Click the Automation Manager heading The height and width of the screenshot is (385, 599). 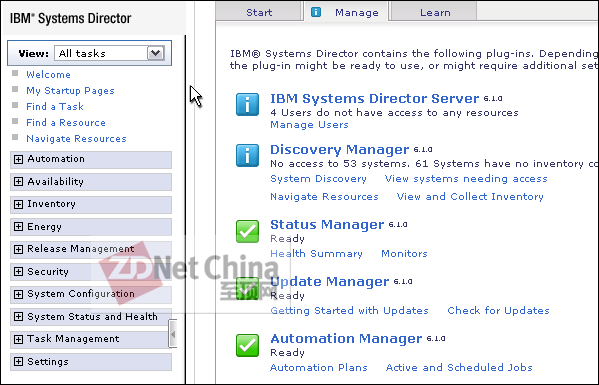(x=346, y=338)
